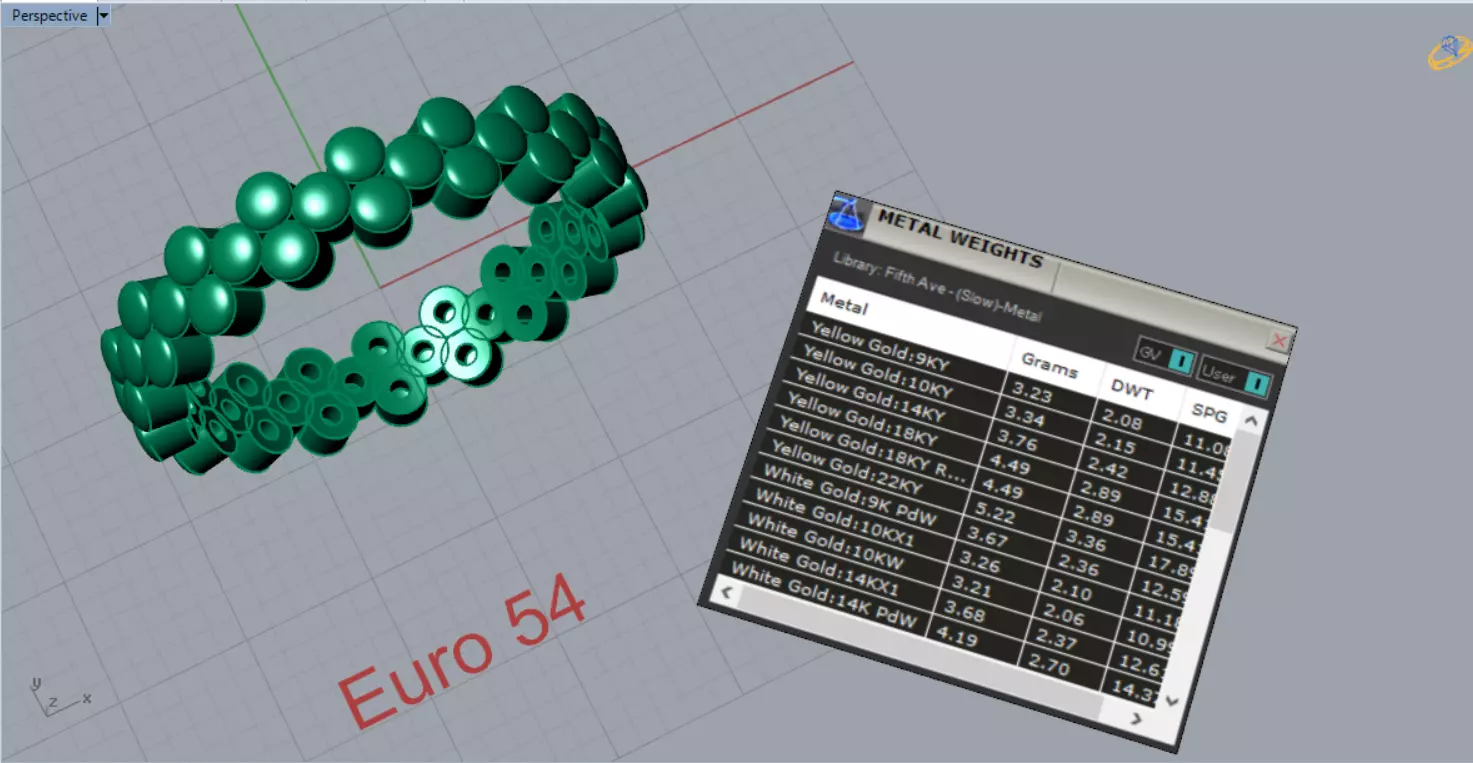Click the 5.22 grams cell
The height and width of the screenshot is (763, 1473).
pyautogui.click(x=1012, y=516)
